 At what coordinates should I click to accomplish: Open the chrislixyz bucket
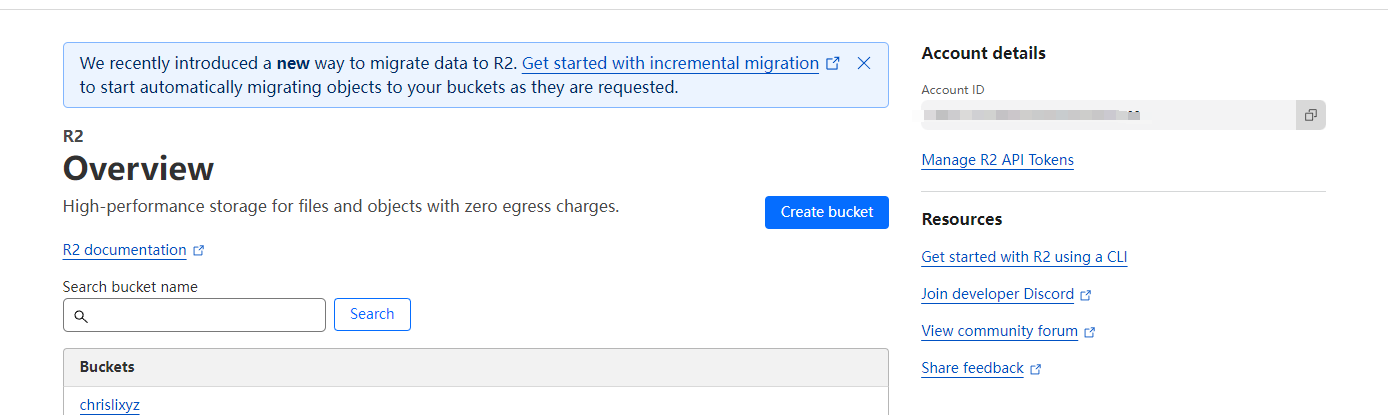click(110, 405)
